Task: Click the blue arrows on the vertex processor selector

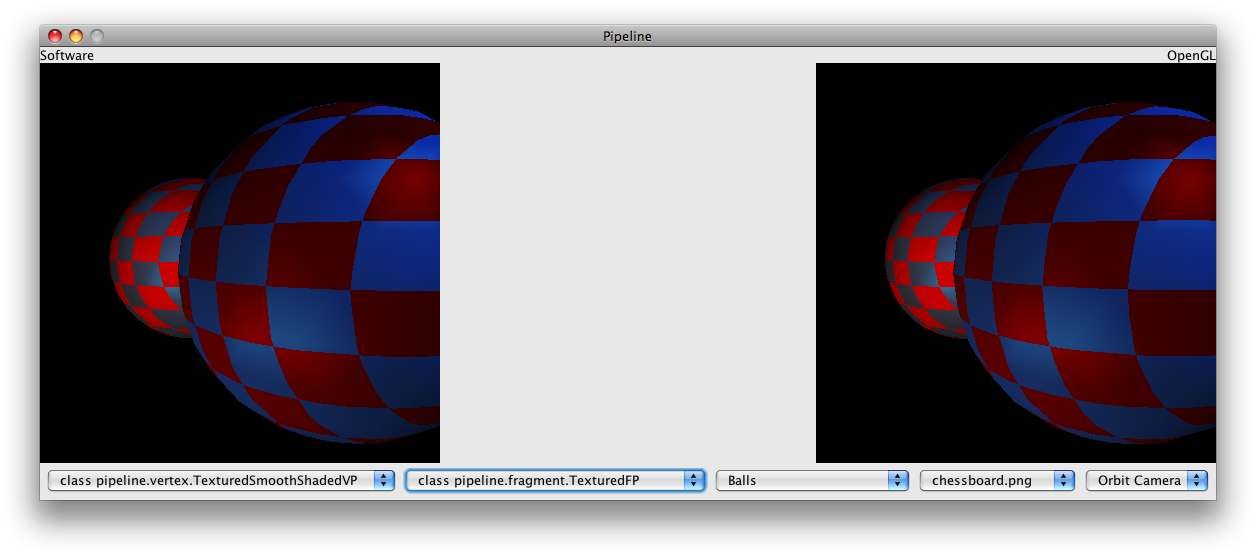Action: [x=384, y=481]
